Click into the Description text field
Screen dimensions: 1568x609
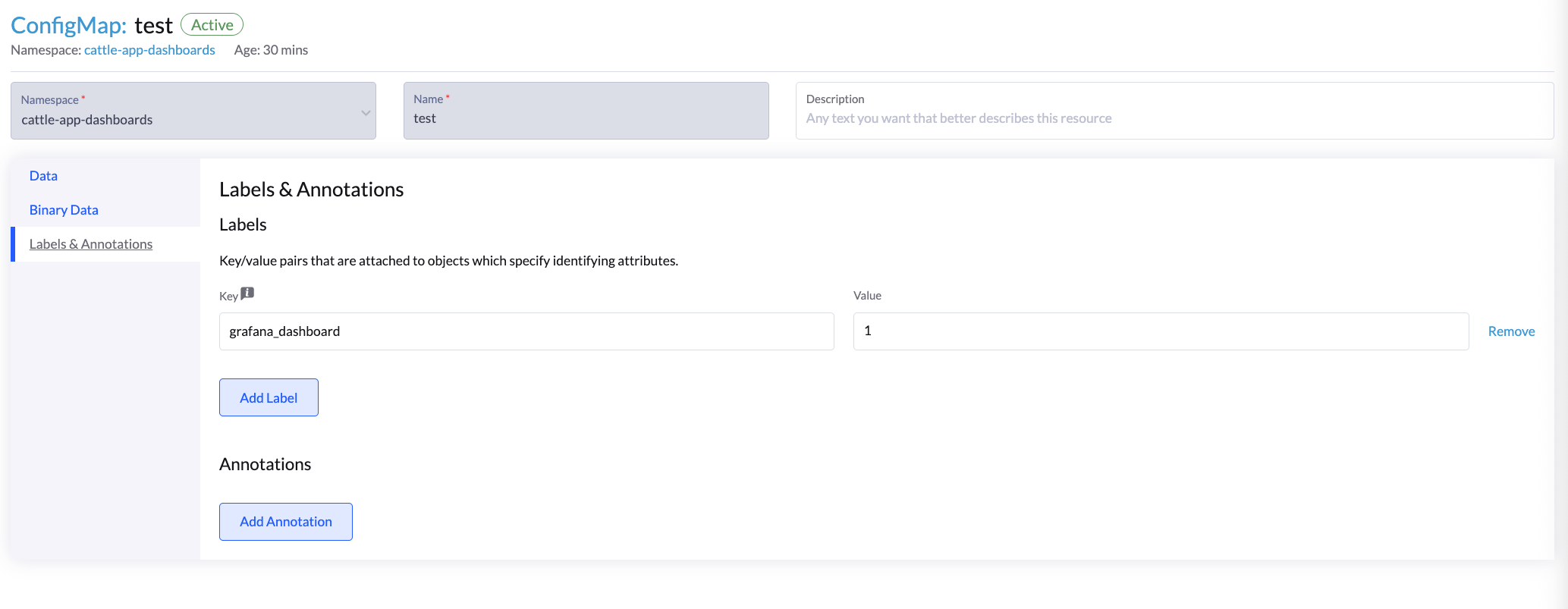[x=1174, y=118]
